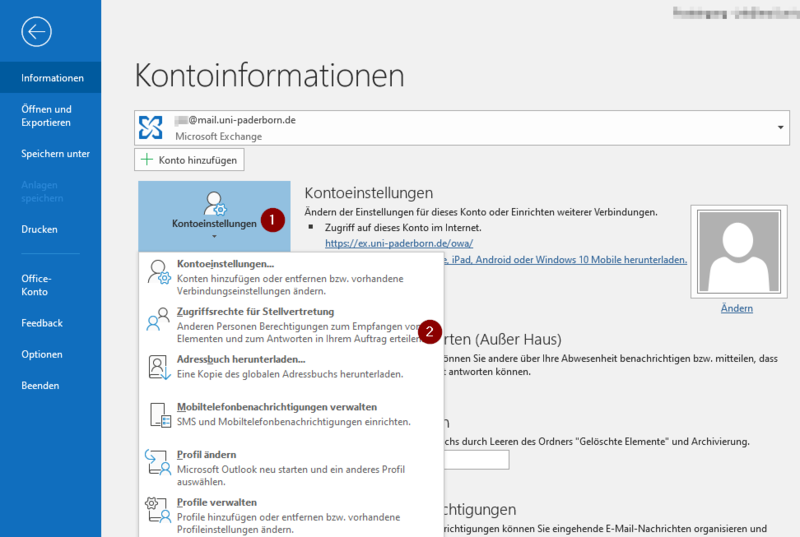Open Öffnen und Exportieren in sidebar
The width and height of the screenshot is (800, 537).
click(x=51, y=116)
